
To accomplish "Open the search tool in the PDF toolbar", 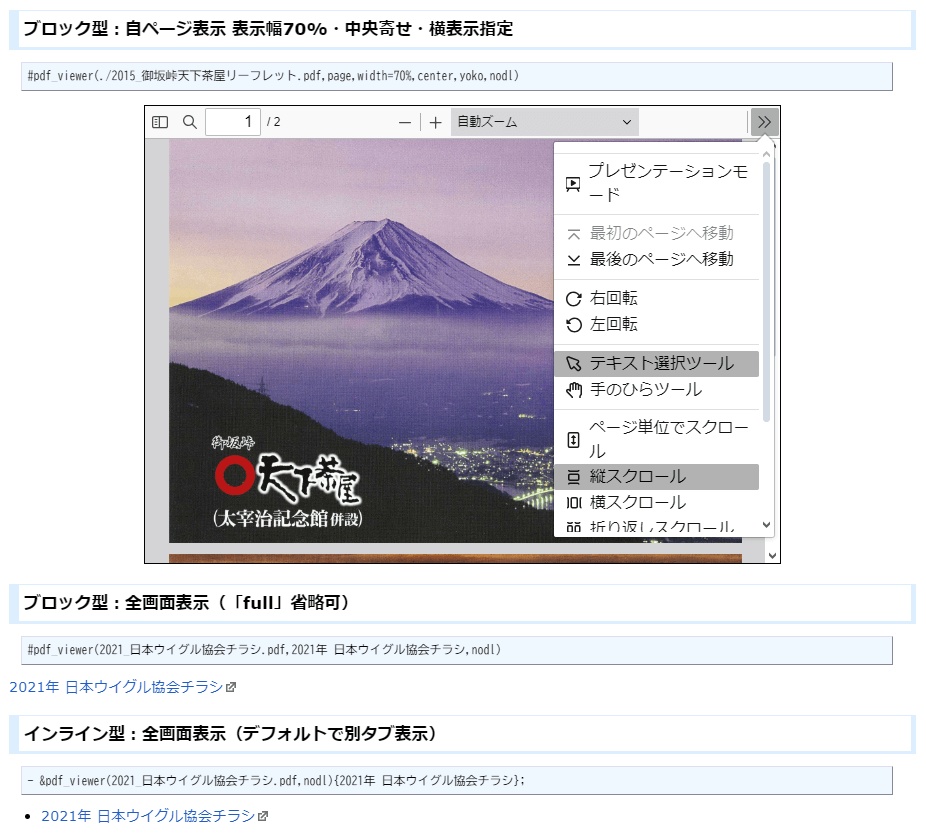I will pyautogui.click(x=188, y=122).
